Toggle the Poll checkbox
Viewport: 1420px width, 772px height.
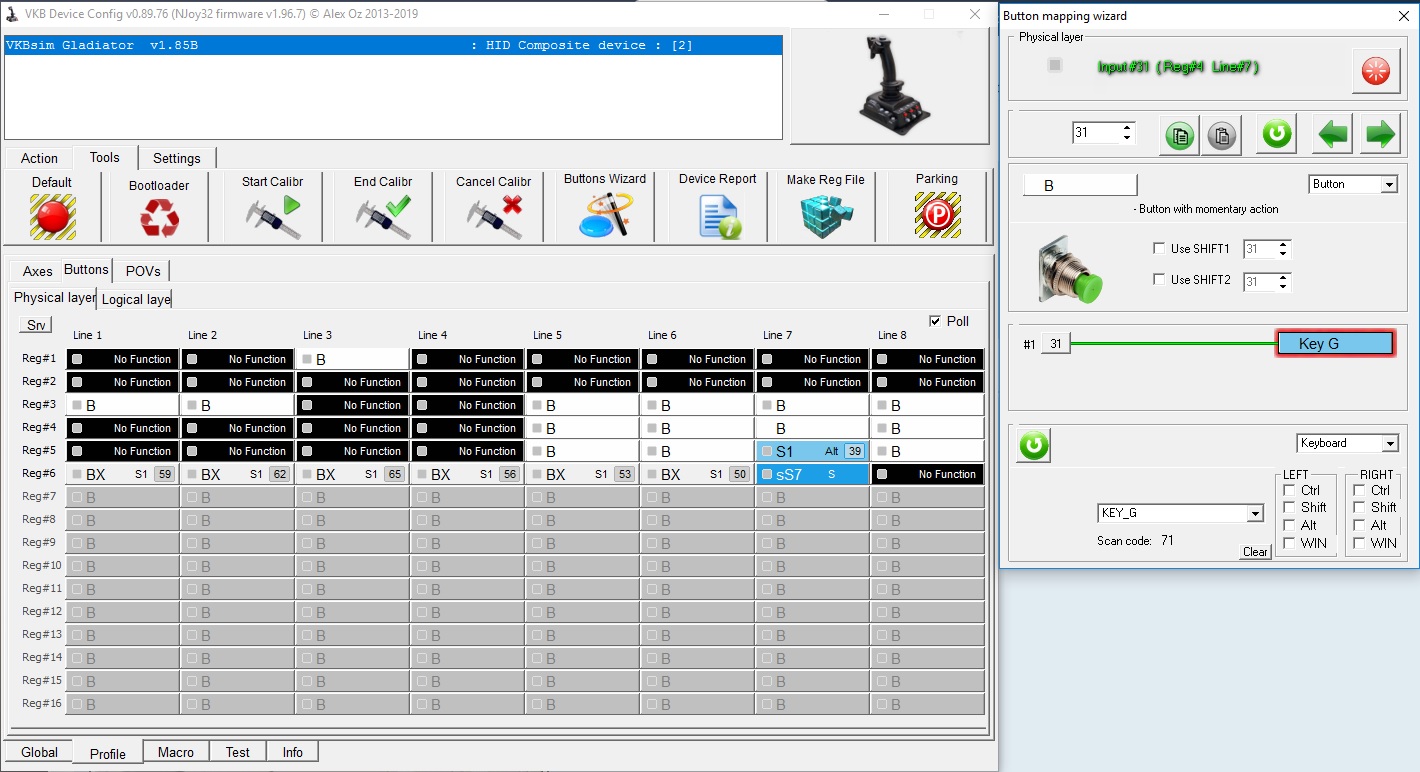935,321
